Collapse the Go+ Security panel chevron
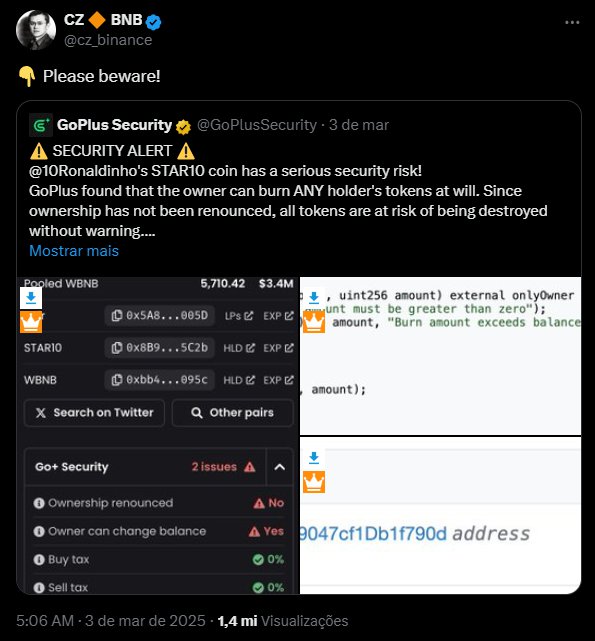The height and width of the screenshot is (641, 595). click(x=280, y=467)
